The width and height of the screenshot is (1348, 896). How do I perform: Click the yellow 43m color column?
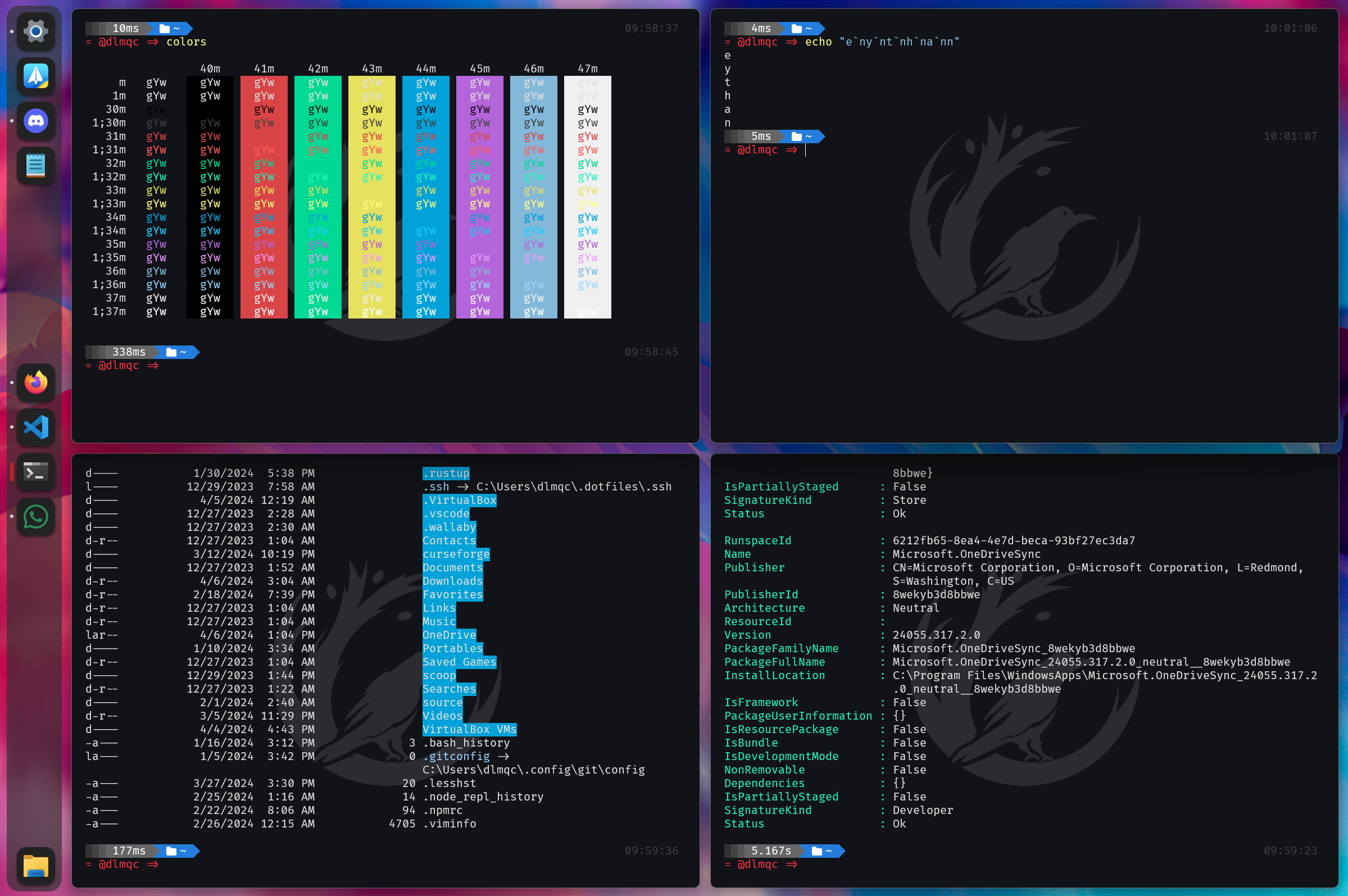[371, 197]
